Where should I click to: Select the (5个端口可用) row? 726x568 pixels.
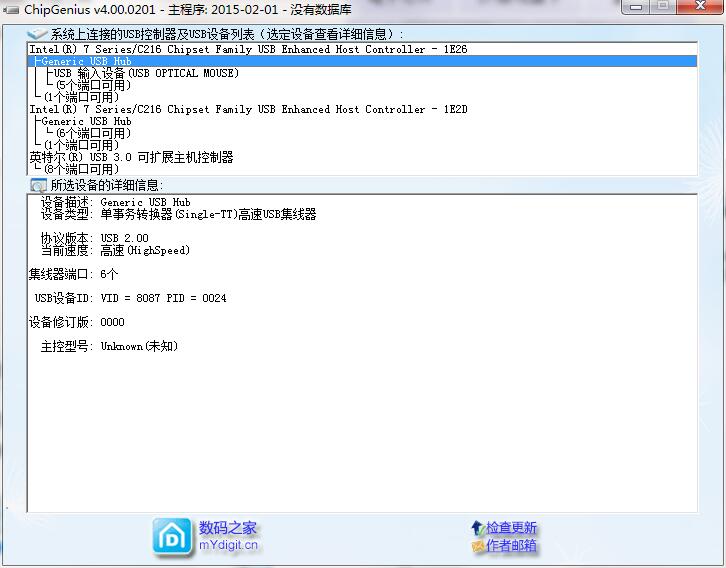pos(362,85)
